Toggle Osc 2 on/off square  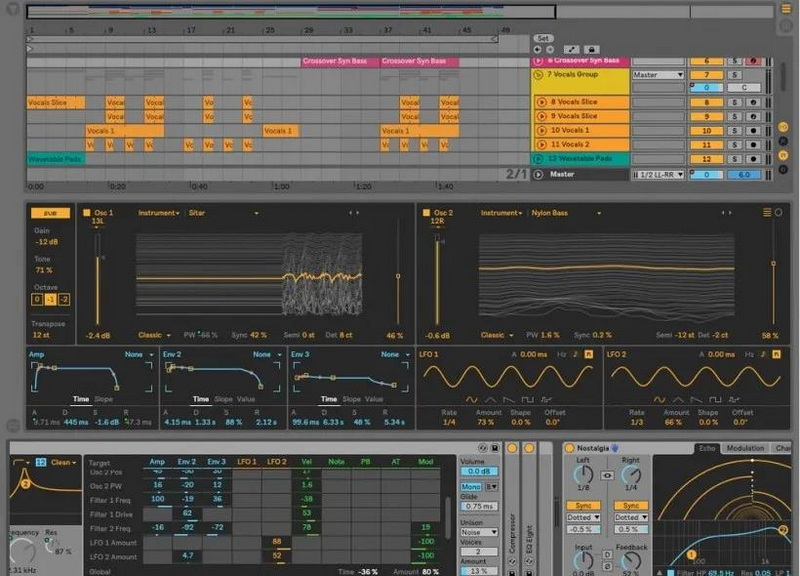pyautogui.click(x=426, y=213)
